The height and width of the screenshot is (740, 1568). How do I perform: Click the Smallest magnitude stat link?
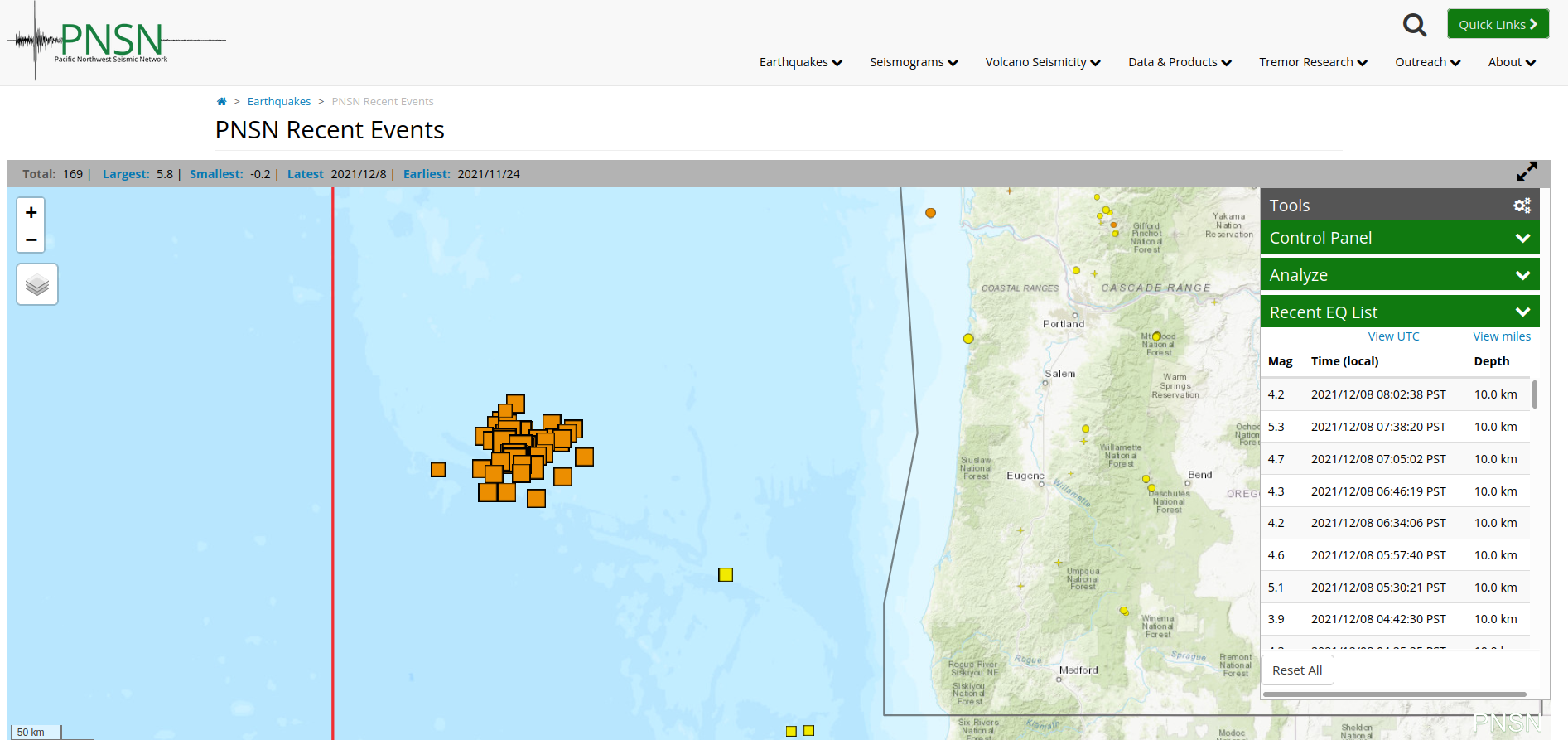click(216, 174)
